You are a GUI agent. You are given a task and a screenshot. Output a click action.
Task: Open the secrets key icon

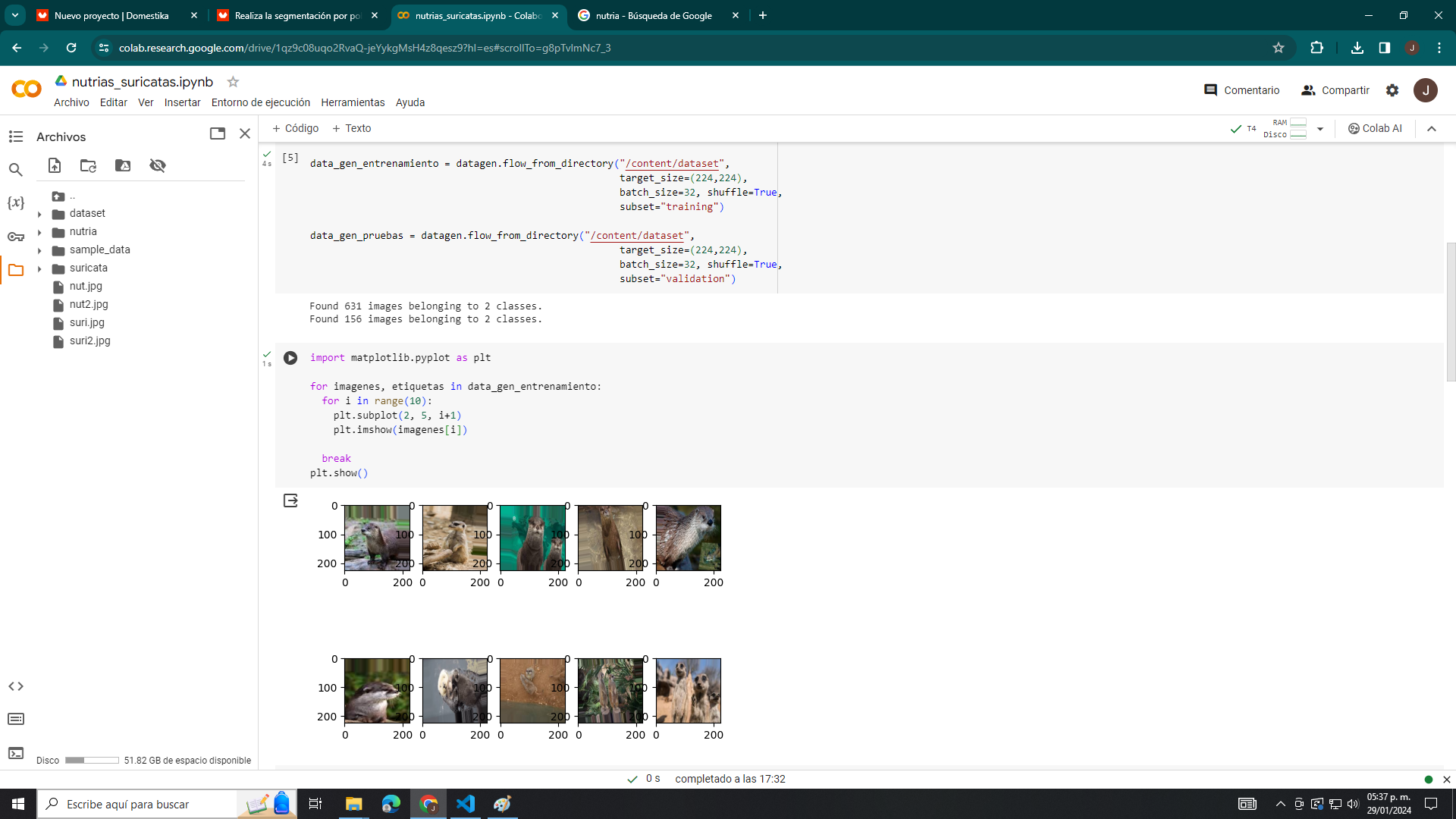tap(16, 237)
